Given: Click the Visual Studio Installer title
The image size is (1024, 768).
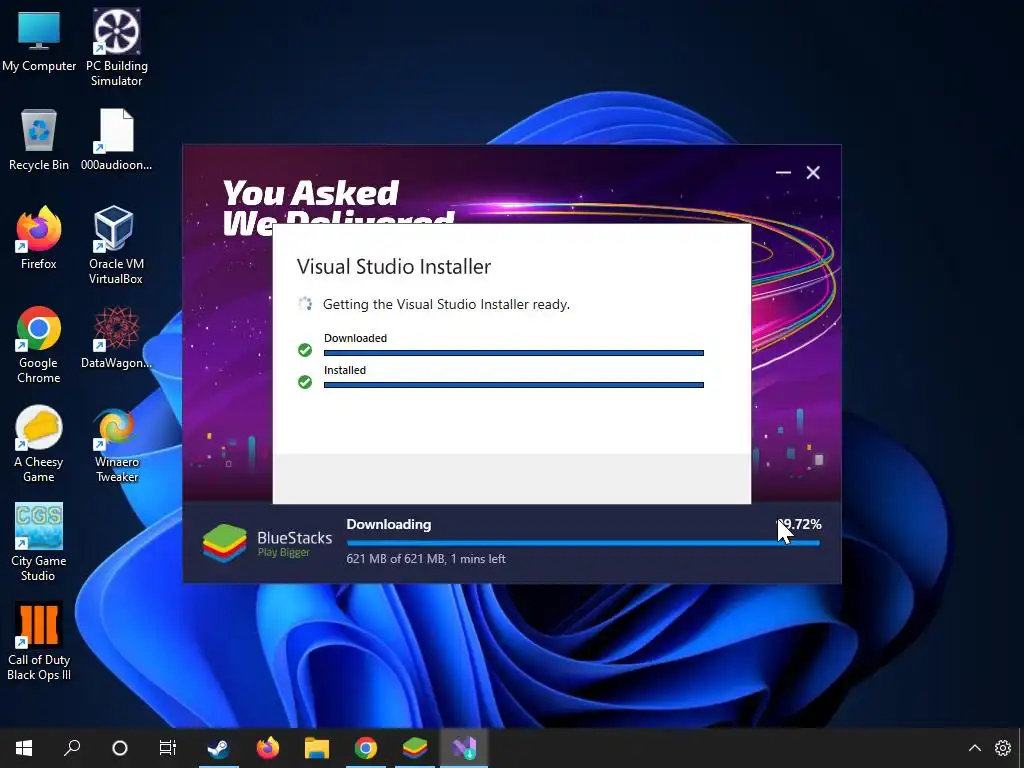Looking at the screenshot, I should point(394,266).
